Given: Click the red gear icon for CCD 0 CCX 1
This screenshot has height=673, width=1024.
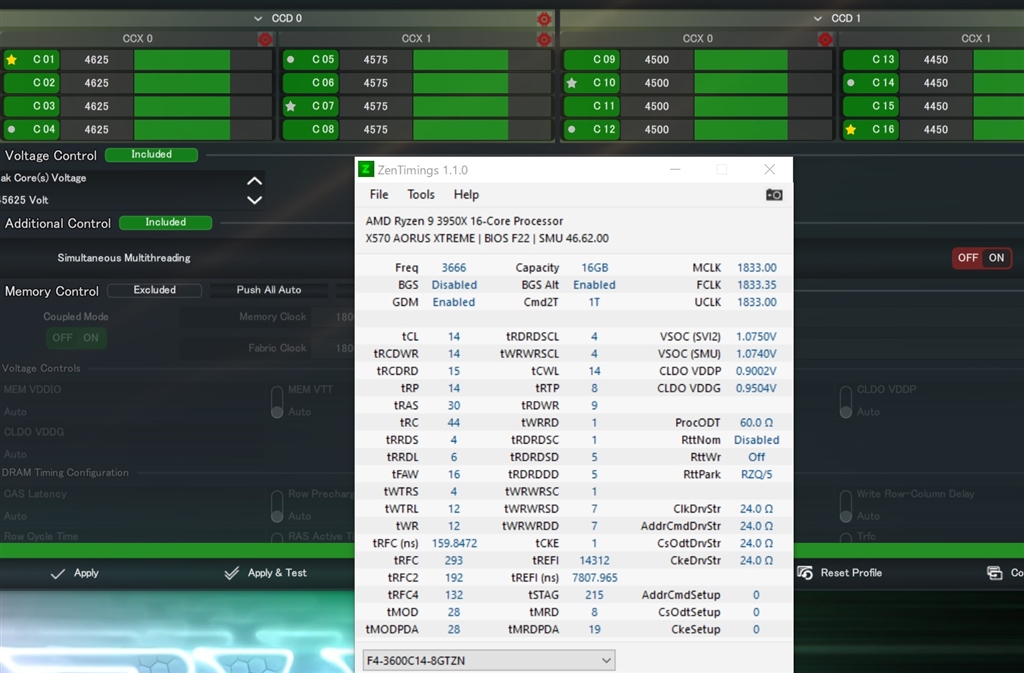Looking at the screenshot, I should tap(544, 39).
